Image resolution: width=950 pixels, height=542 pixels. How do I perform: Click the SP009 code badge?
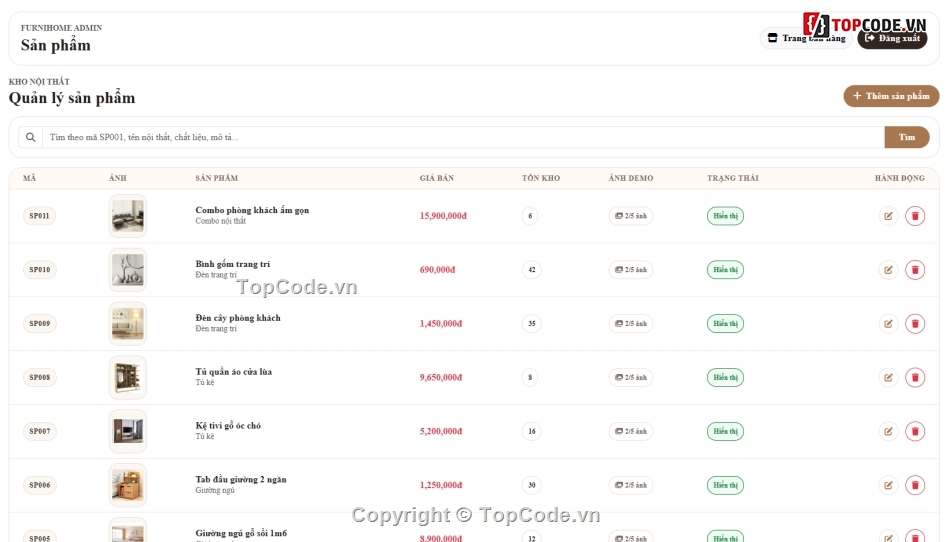coord(39,323)
